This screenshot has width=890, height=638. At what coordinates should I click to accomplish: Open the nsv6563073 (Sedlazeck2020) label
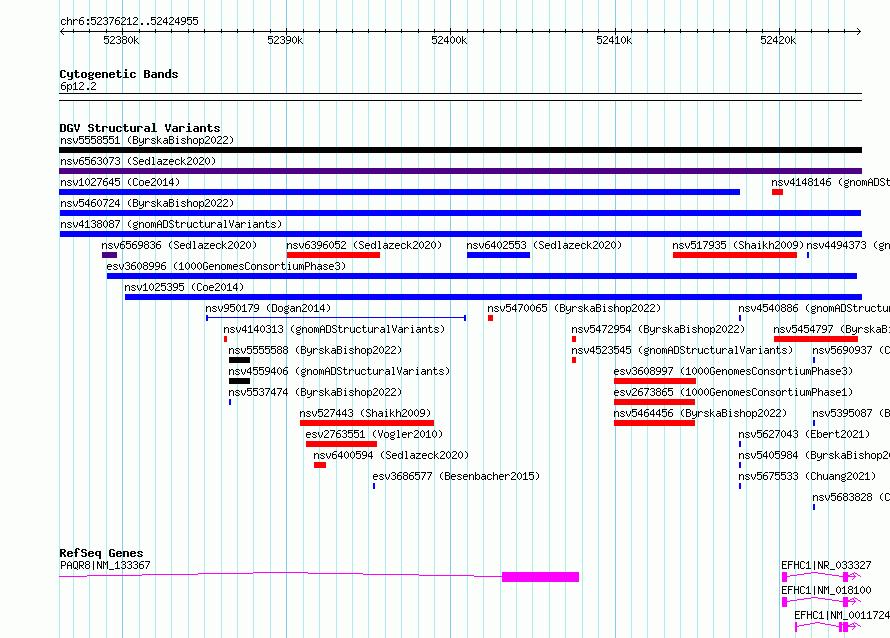[138, 161]
